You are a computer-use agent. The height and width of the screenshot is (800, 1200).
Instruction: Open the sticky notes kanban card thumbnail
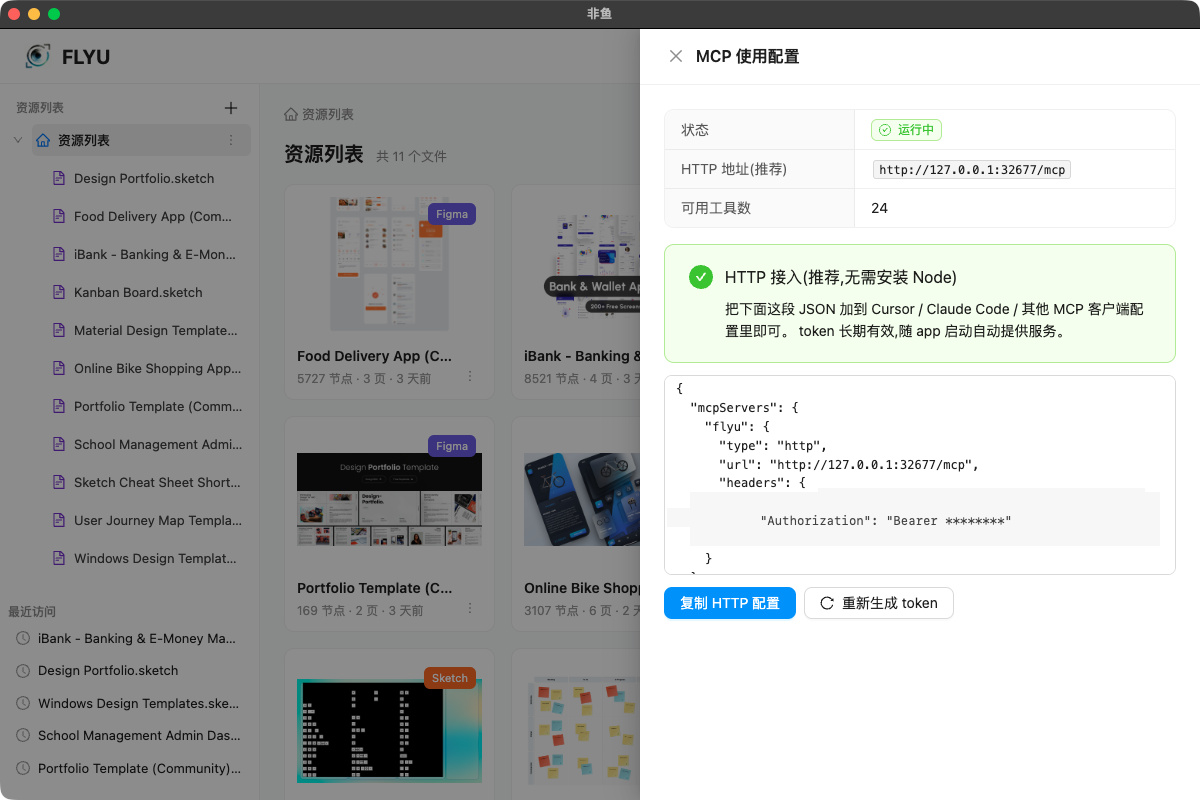click(x=582, y=730)
